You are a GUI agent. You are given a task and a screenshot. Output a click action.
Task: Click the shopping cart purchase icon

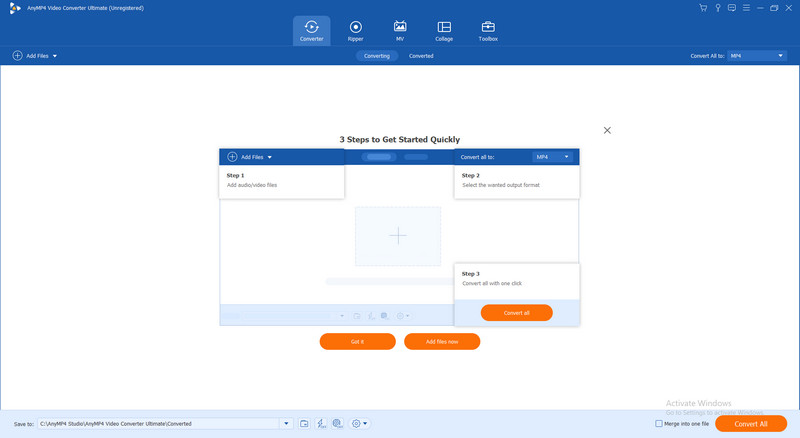[703, 7]
